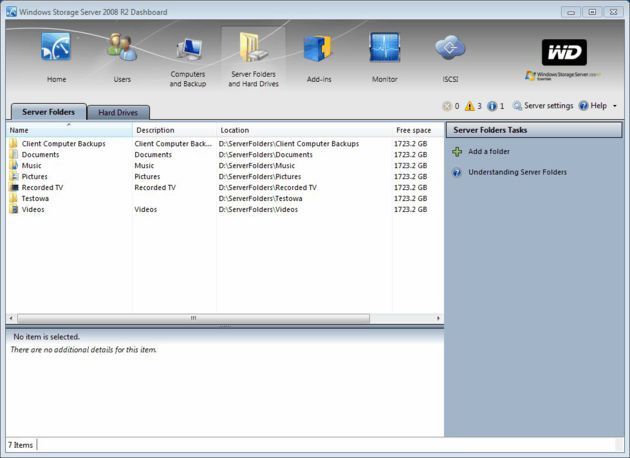Select the Videos folder name
The height and width of the screenshot is (458, 630).
coord(33,209)
